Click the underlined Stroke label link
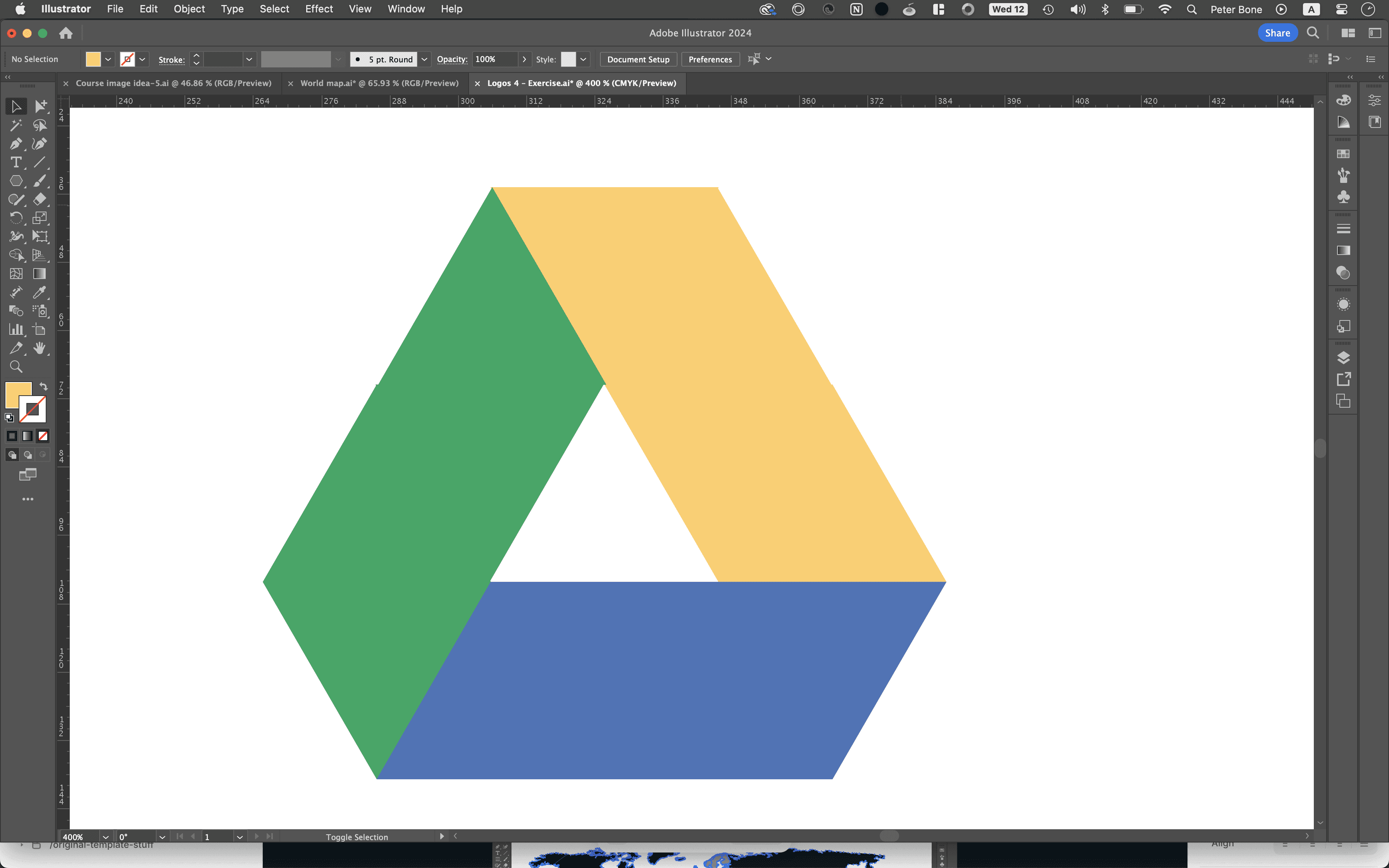 (x=172, y=59)
